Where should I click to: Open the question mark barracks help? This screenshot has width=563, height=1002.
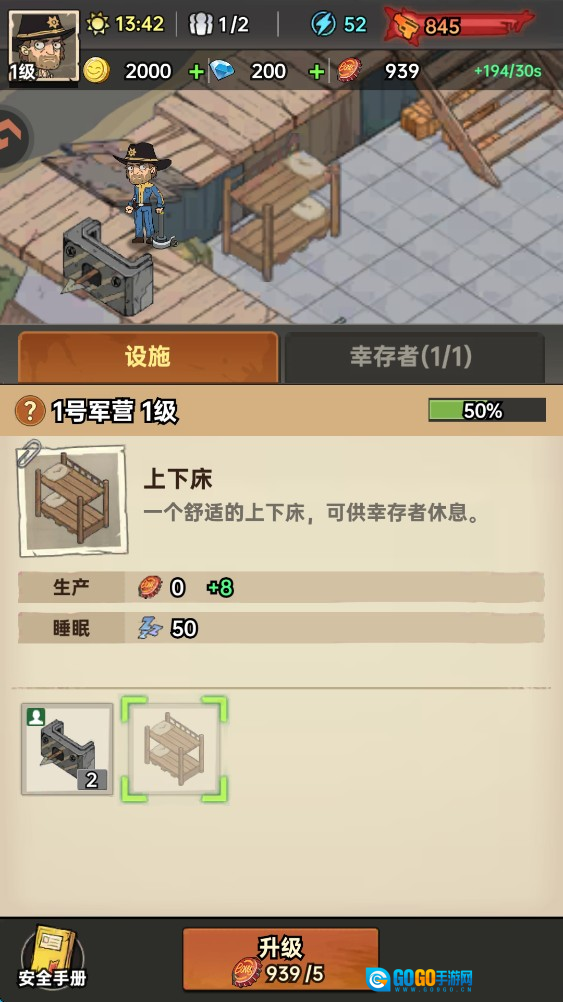[29, 411]
